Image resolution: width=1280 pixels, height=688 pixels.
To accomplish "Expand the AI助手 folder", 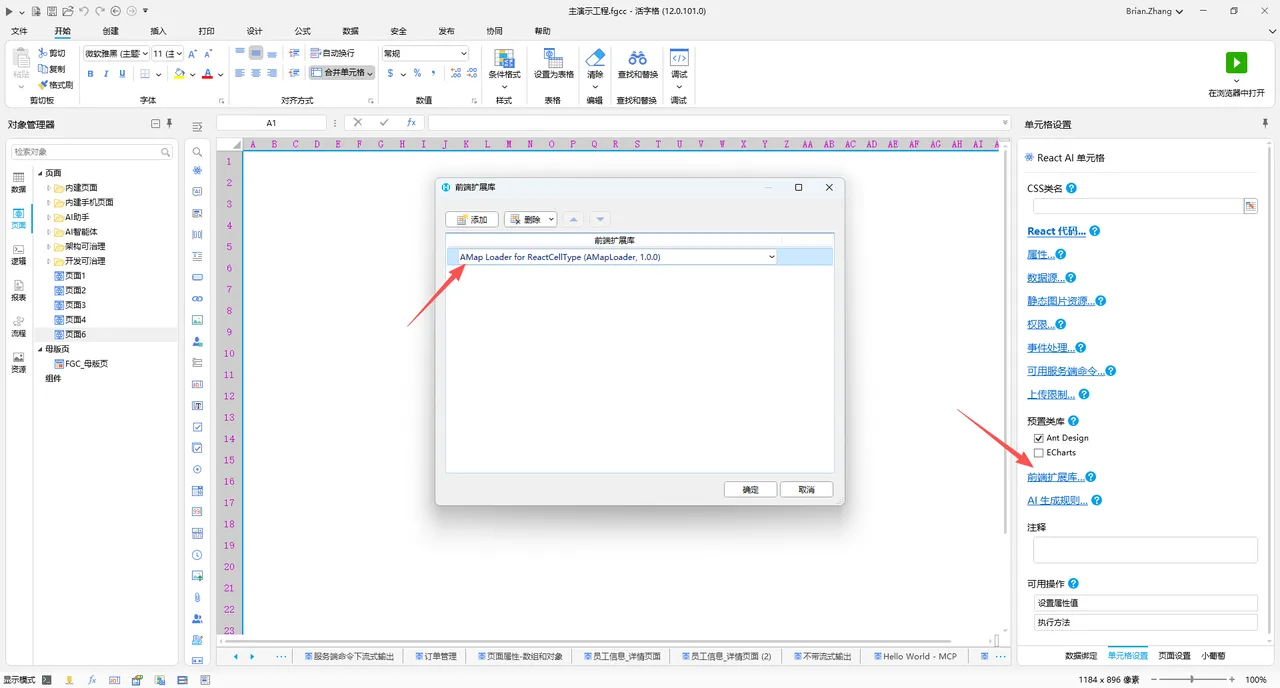I will point(48,217).
